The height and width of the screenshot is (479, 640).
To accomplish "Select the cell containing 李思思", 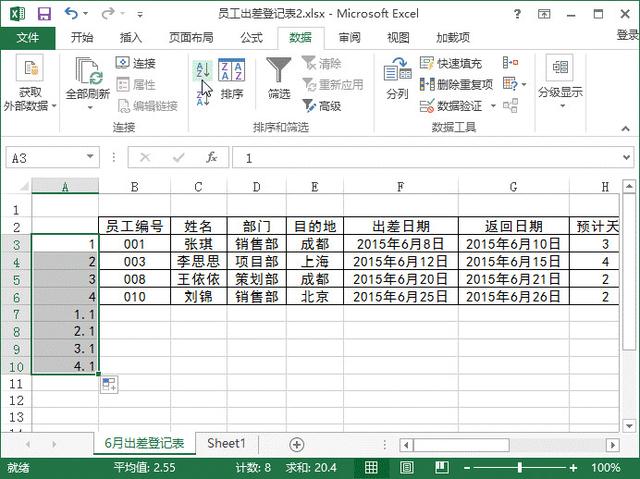I will 198,261.
